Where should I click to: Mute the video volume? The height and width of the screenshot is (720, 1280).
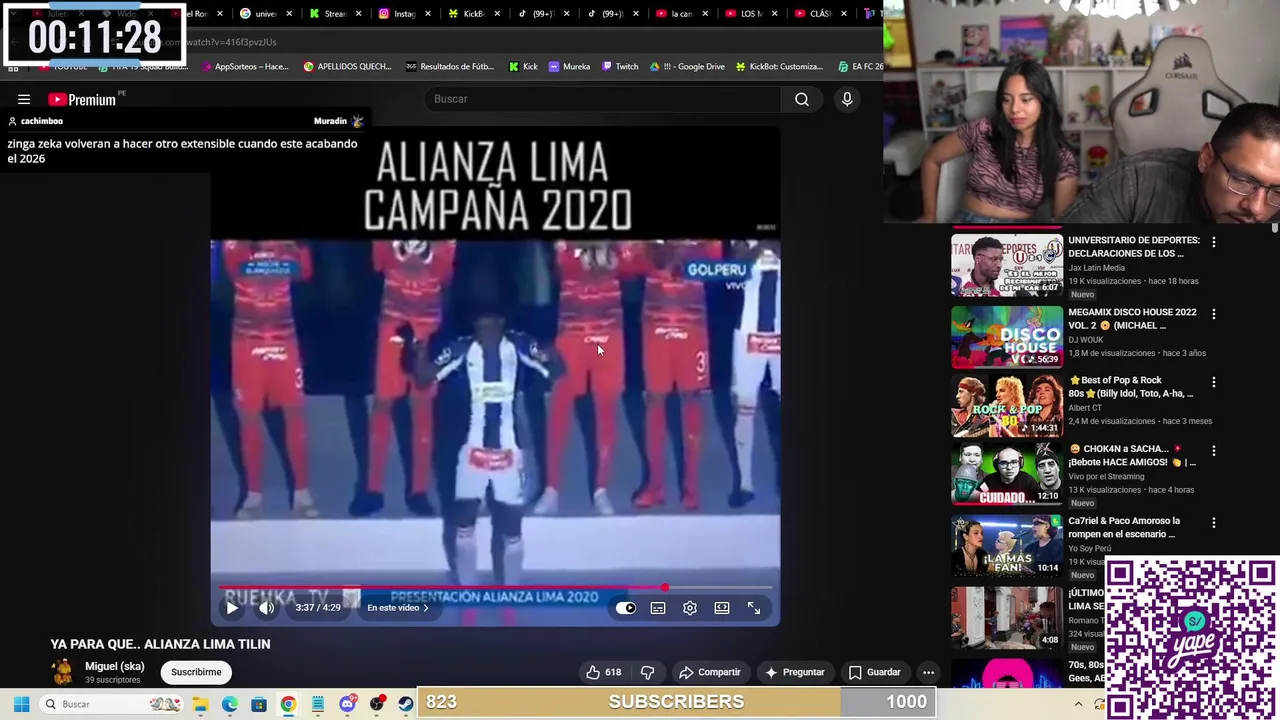click(266, 608)
